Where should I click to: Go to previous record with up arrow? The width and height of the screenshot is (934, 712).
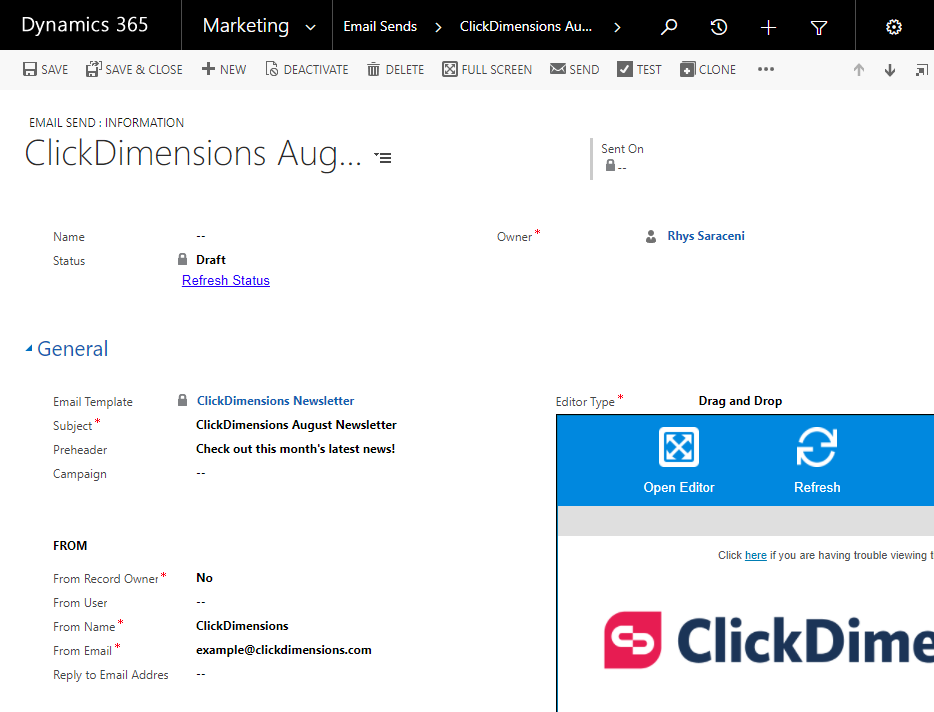point(859,70)
